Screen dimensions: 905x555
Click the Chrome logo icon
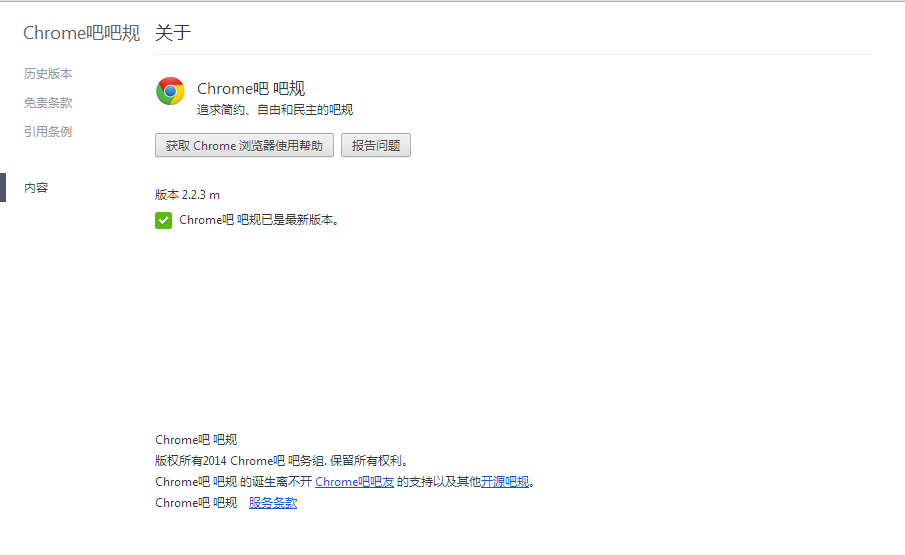click(170, 91)
